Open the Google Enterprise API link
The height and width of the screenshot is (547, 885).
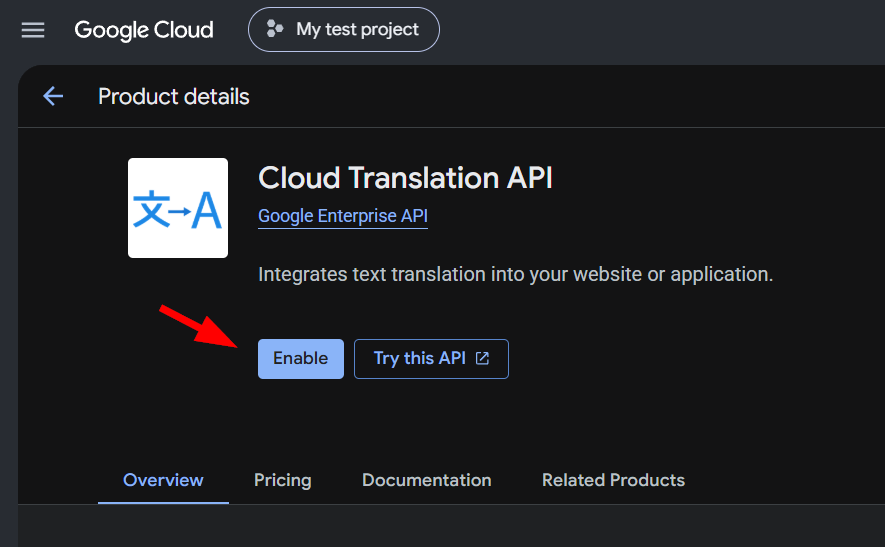click(343, 216)
